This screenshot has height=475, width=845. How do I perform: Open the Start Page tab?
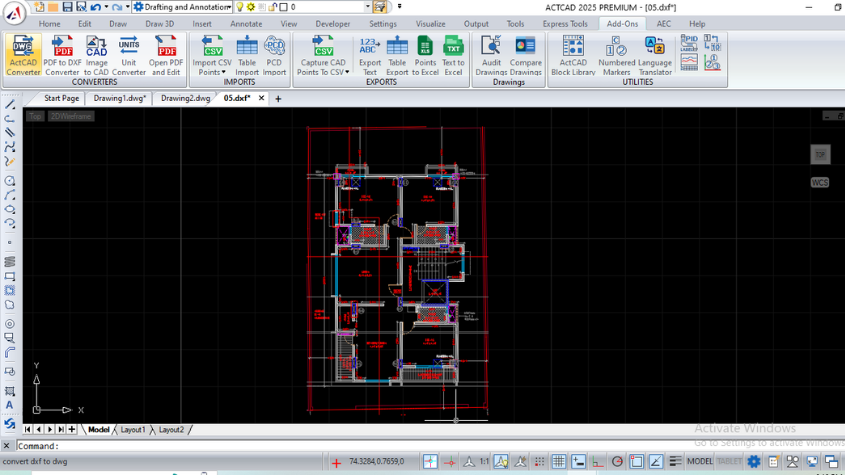pyautogui.click(x=61, y=98)
